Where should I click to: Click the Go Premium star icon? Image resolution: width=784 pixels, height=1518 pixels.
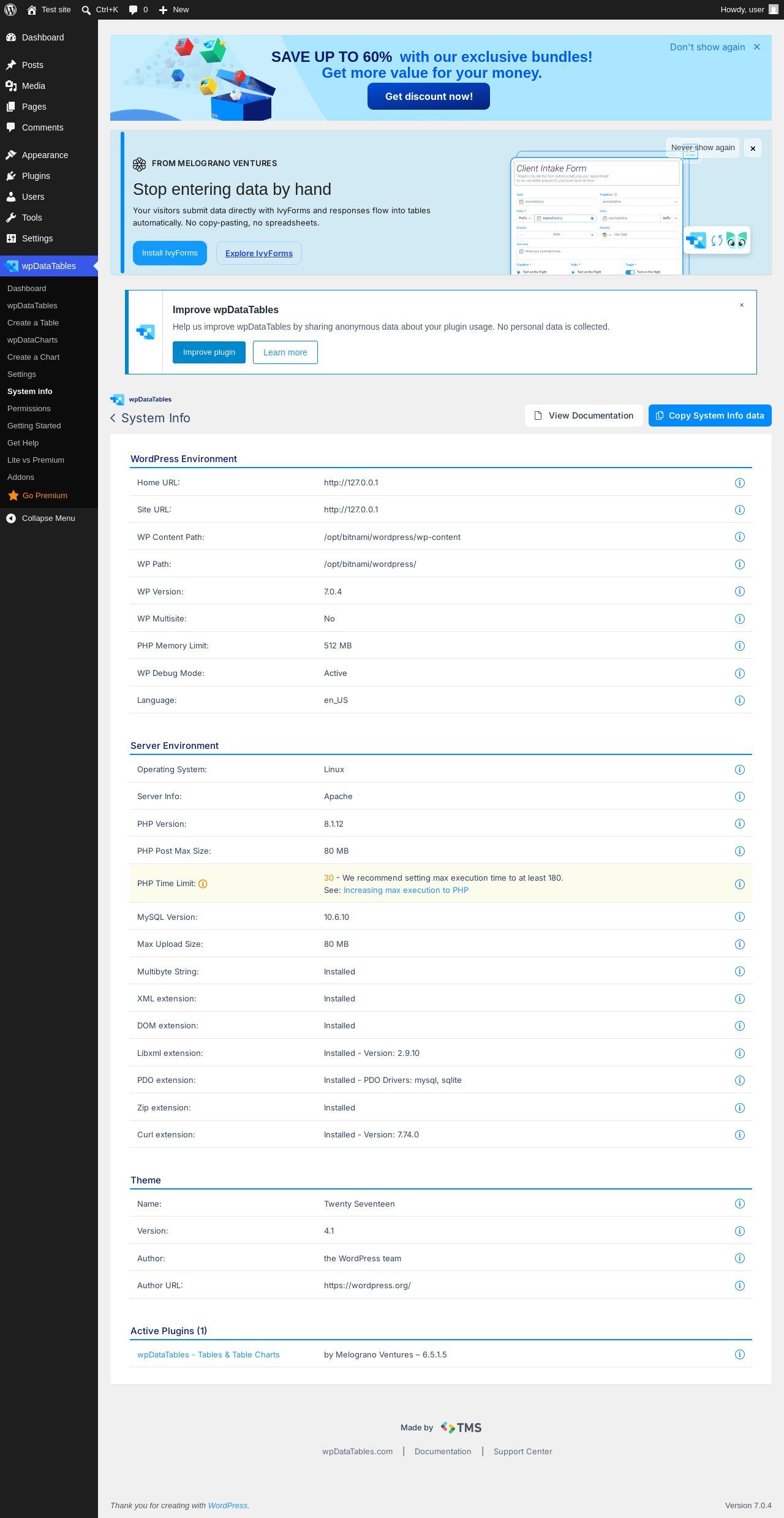pos(13,496)
